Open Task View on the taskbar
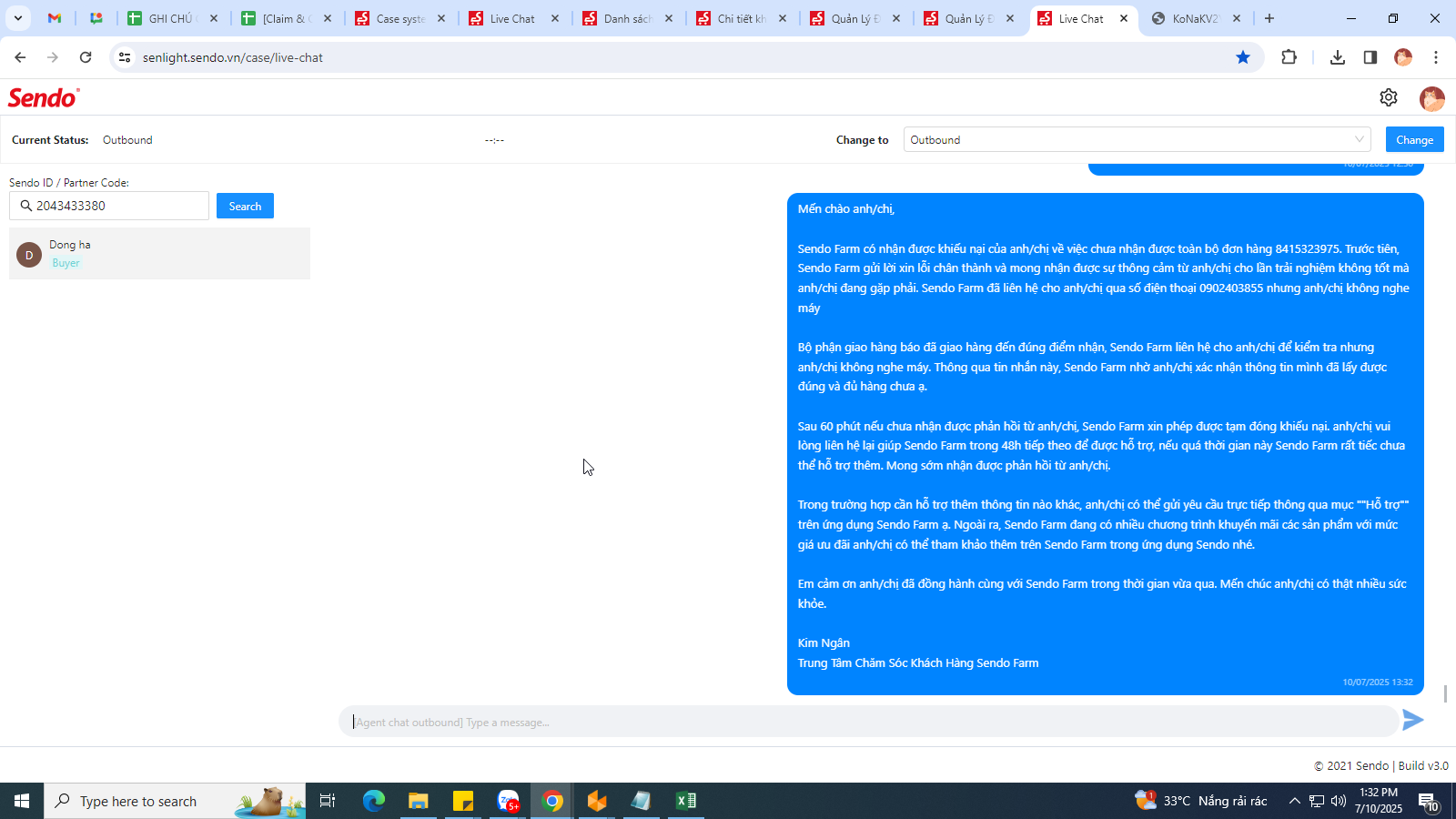 click(328, 801)
